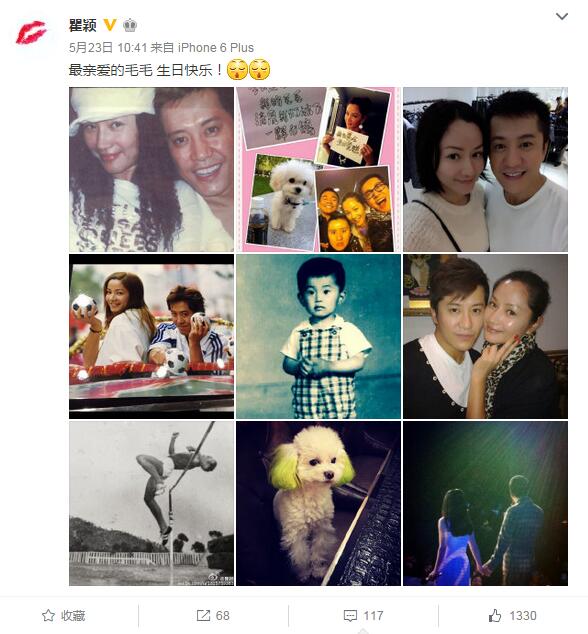
Task: Click the comment bubble icon
Action: (350, 616)
